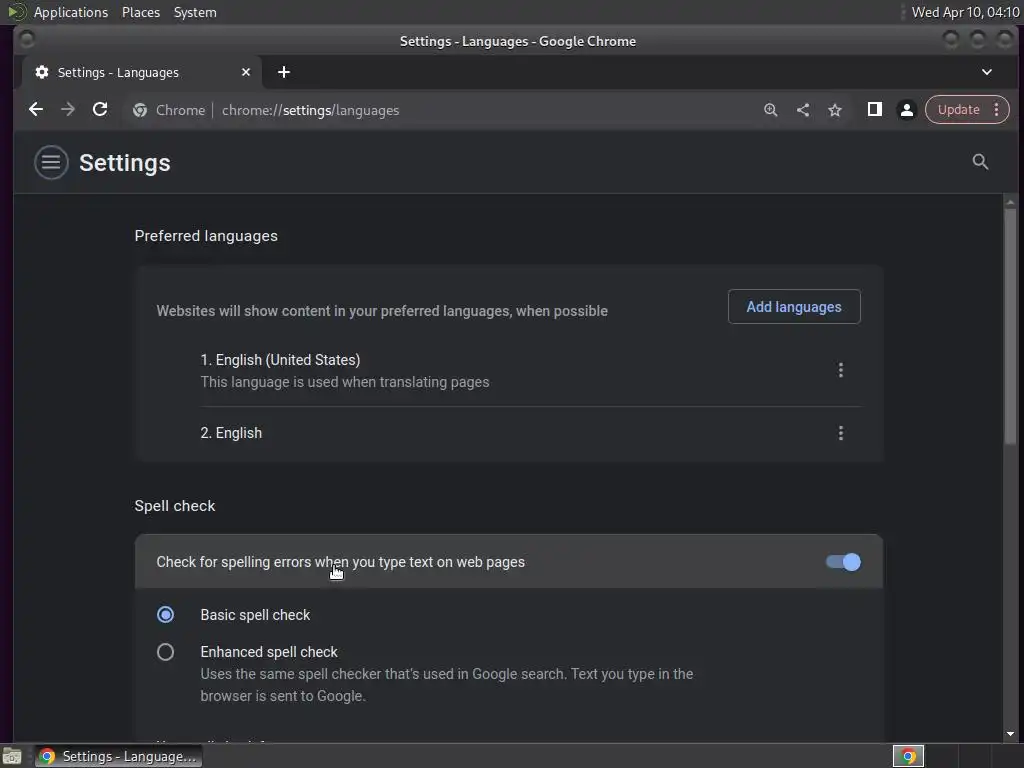The image size is (1024, 768).
Task: Click the back navigation arrow
Action: pyautogui.click(x=36, y=110)
